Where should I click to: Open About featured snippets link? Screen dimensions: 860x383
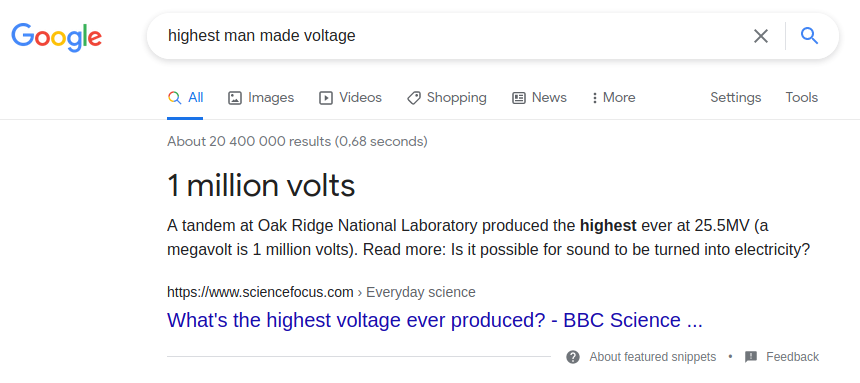point(653,357)
